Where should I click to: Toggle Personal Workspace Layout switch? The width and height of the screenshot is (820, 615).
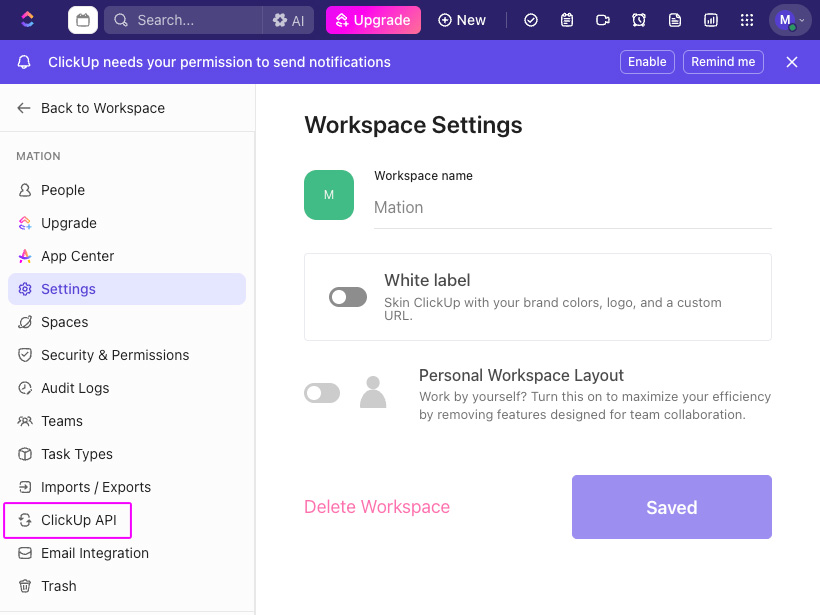322,393
